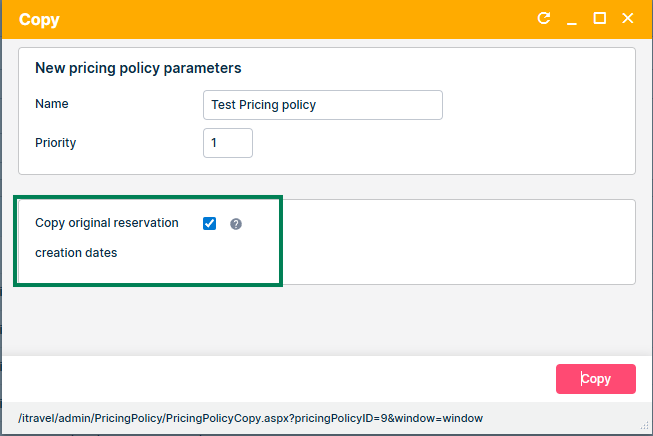This screenshot has height=436, width=653.
Task: Close the Copy dialog
Action: click(x=628, y=19)
